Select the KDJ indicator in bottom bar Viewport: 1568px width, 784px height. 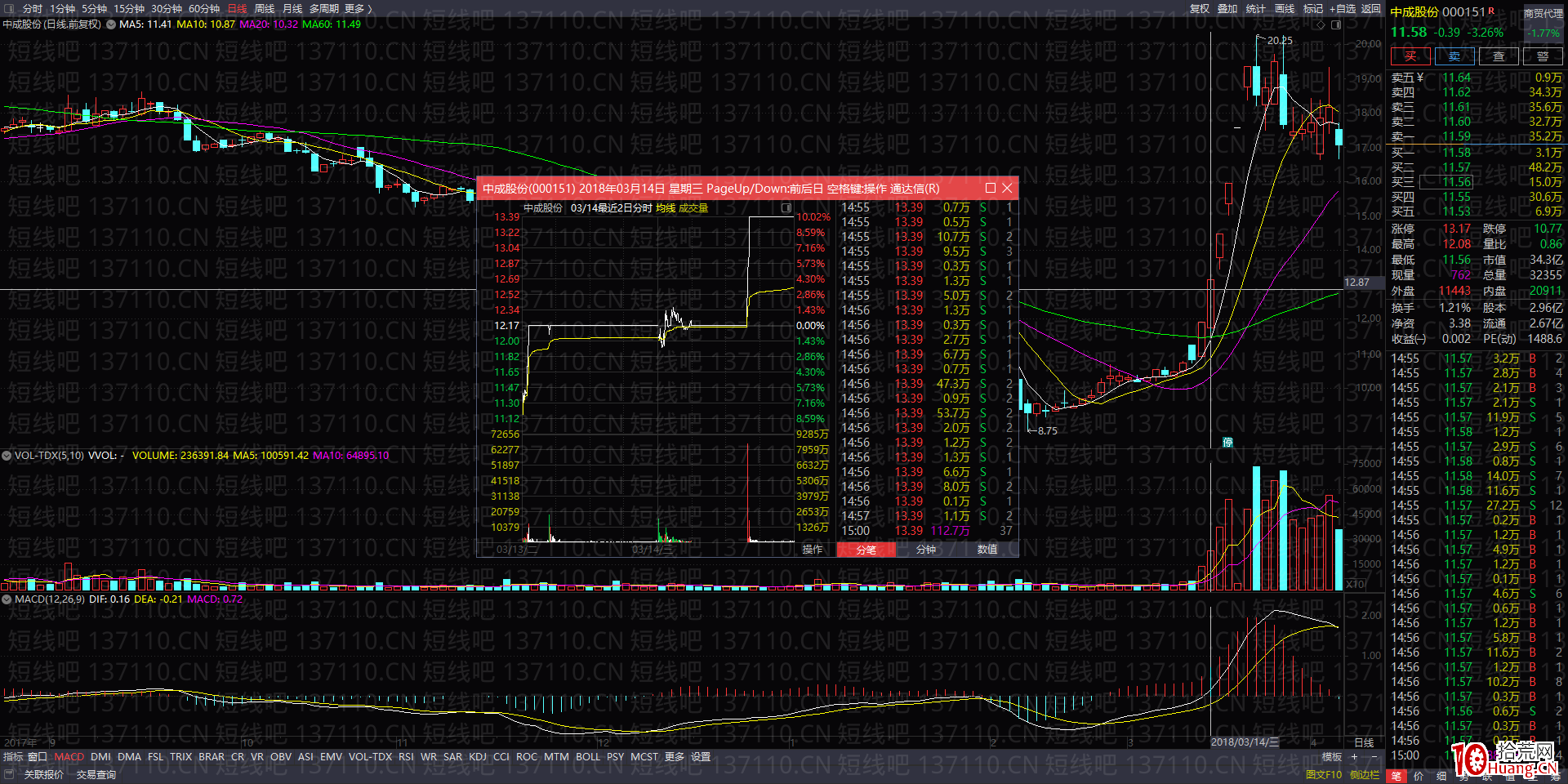(x=478, y=757)
